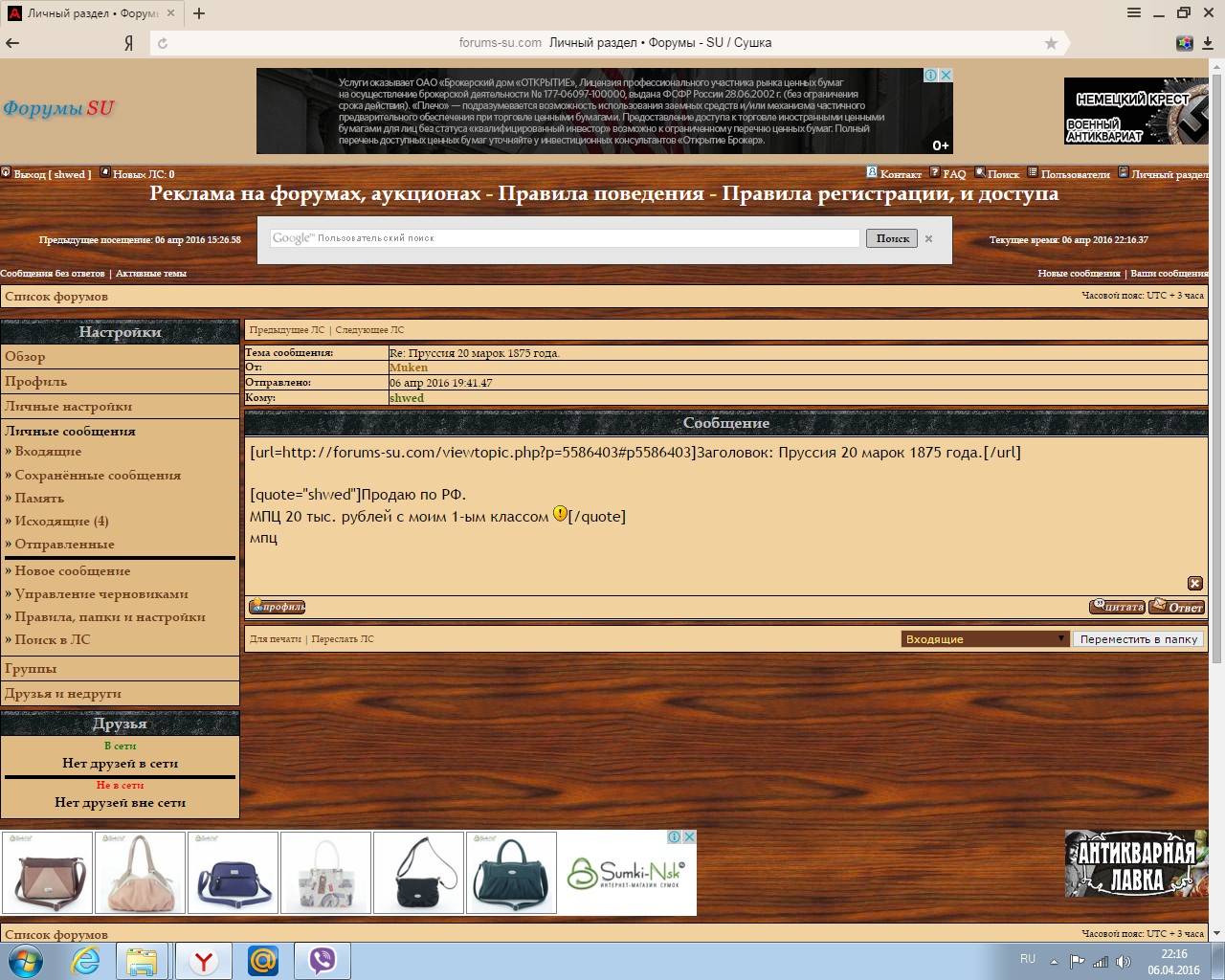Click the browser back arrow
Image resolution: width=1225 pixels, height=980 pixels.
(x=12, y=43)
